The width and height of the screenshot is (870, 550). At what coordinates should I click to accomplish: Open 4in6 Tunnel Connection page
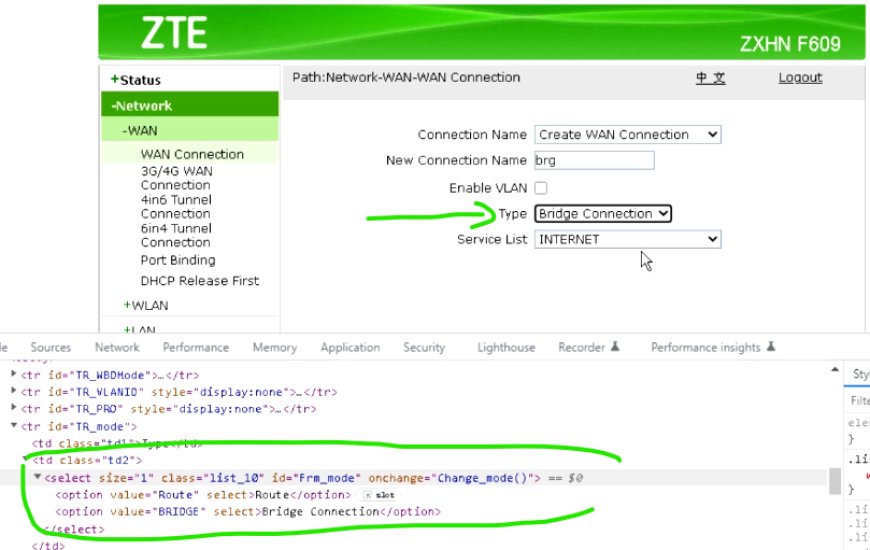[x=176, y=206]
